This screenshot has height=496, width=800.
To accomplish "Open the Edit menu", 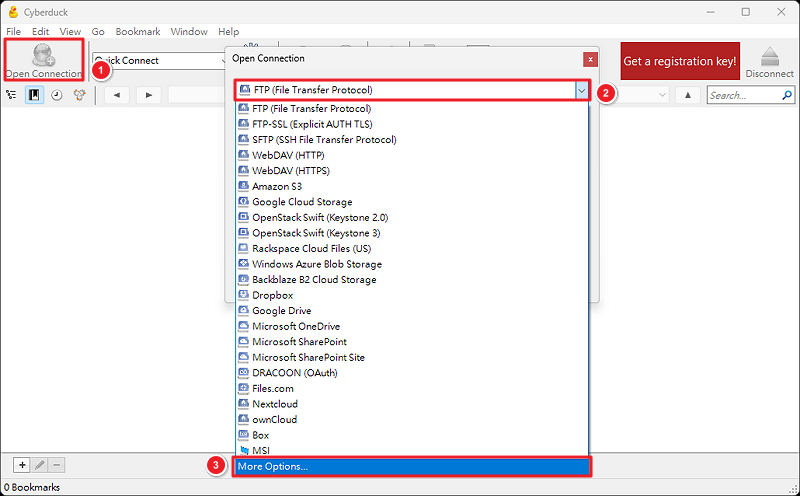I will [40, 32].
